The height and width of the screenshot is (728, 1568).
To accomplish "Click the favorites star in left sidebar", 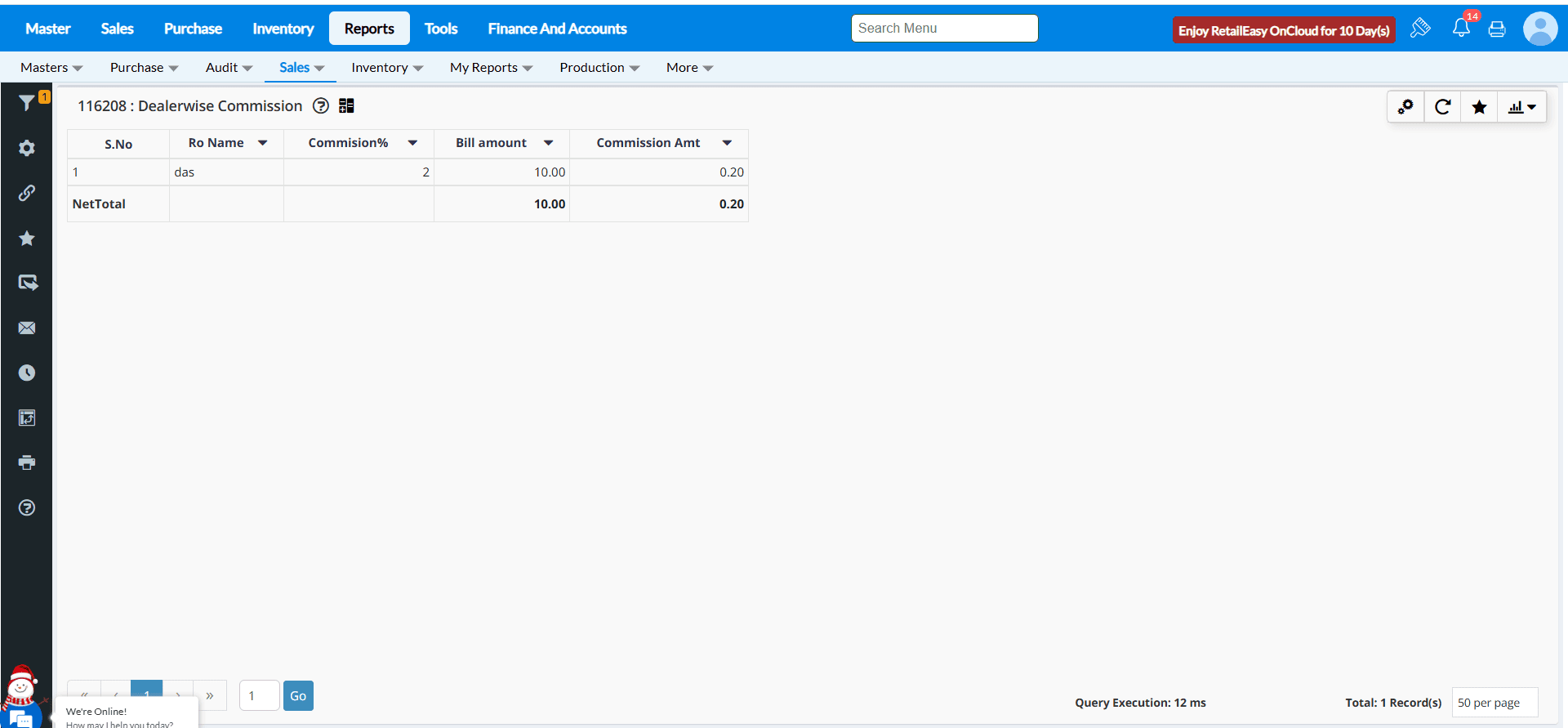I will [27, 238].
